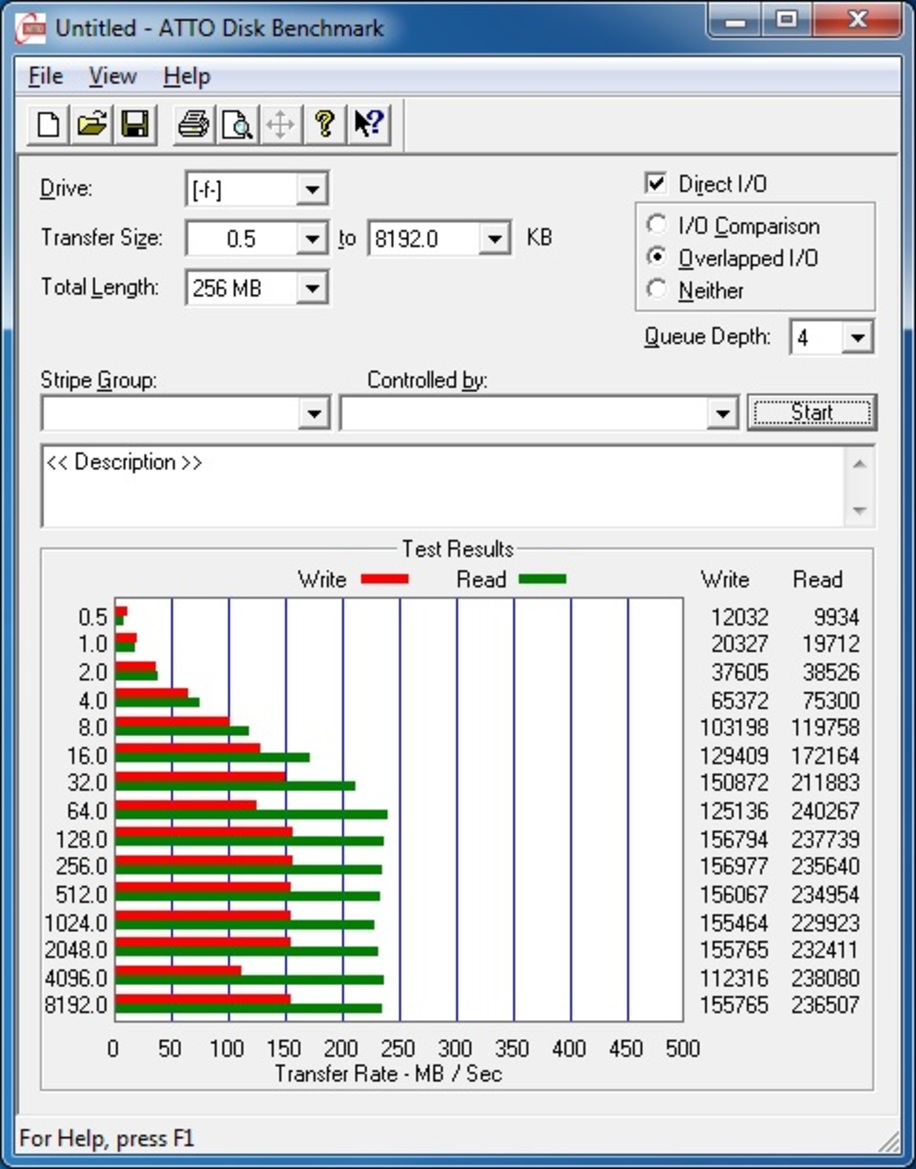916x1169 pixels.
Task: Click the 4096.0 row label in chart
Action: [75, 977]
